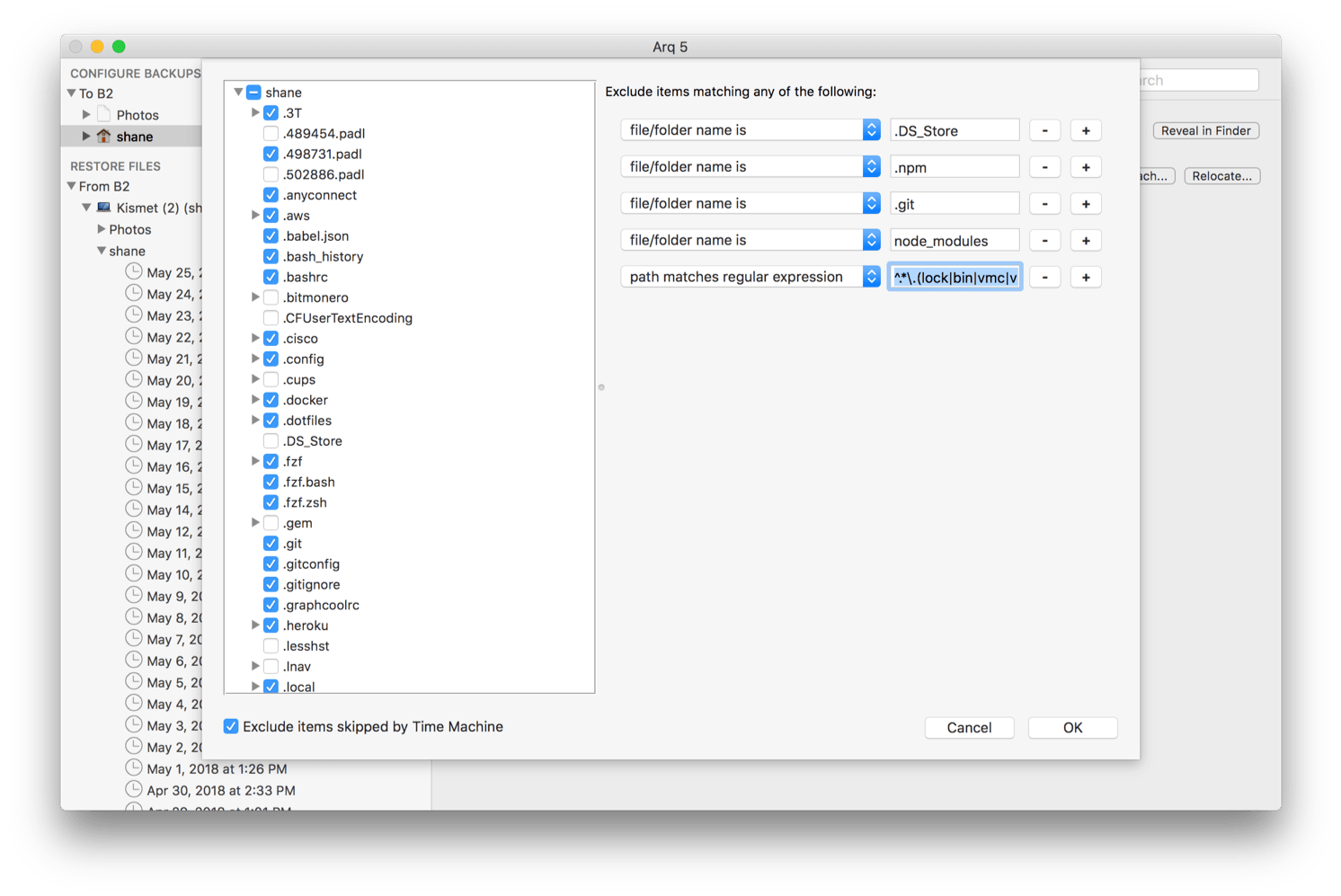Click the clock icon beside Apr 30, 2018
Image resolution: width=1341 pixels, height=896 pixels.
(x=134, y=789)
